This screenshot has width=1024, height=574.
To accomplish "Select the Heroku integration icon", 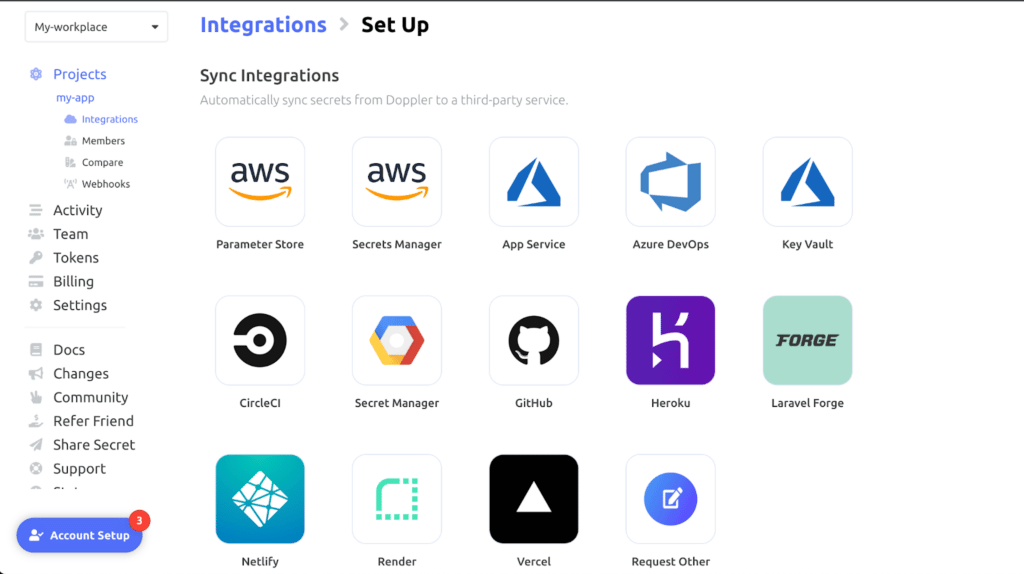I will coord(670,340).
